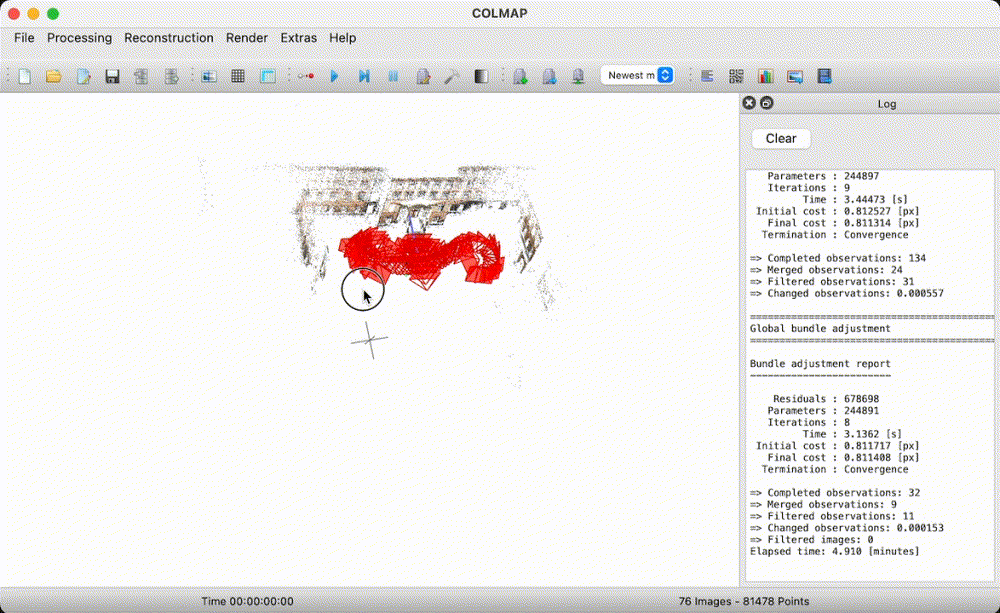Click 'Changed observations: 0.000153' log line
This screenshot has width=1000, height=613.
tap(847, 528)
